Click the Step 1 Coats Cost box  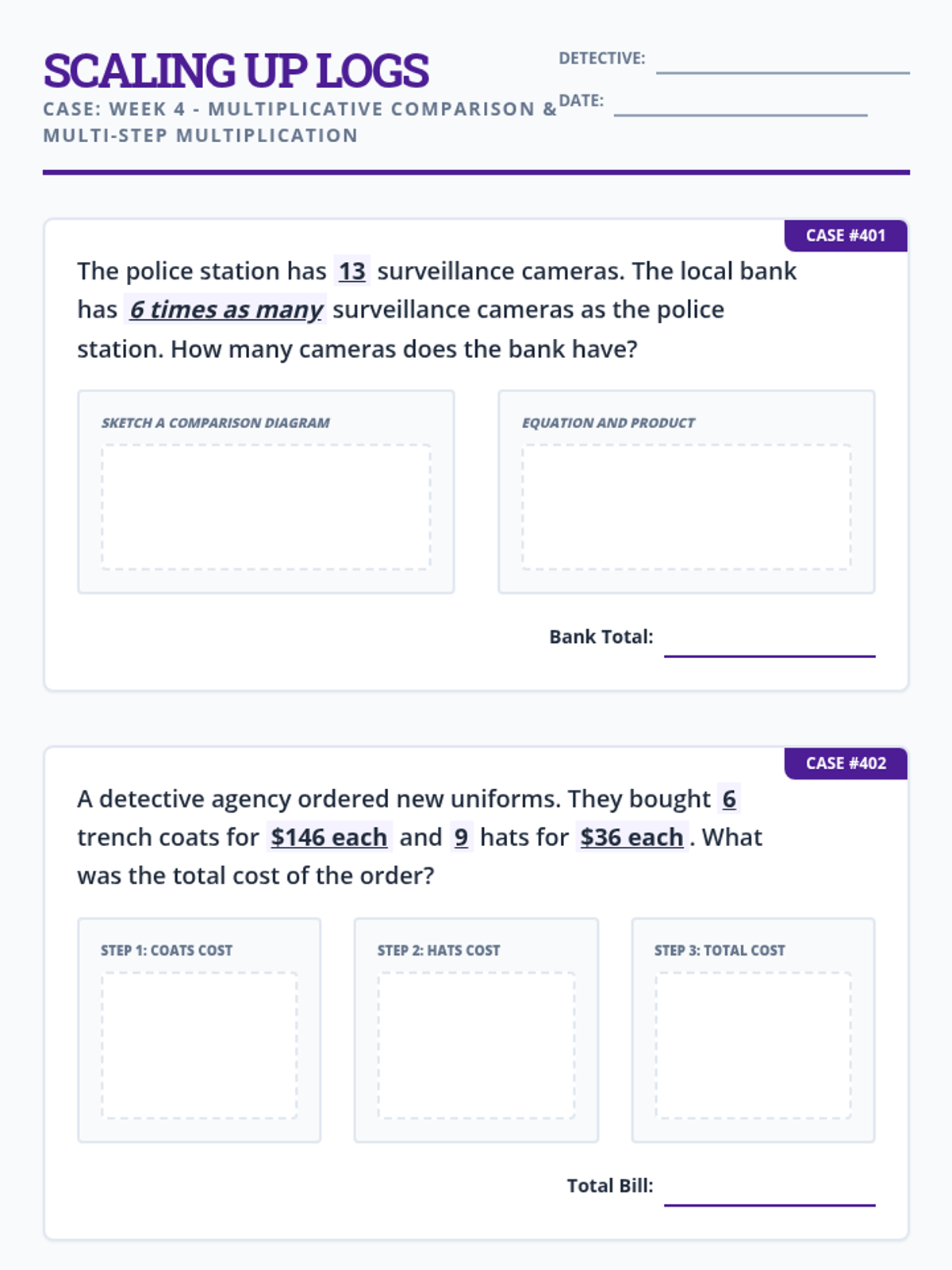point(199,1045)
